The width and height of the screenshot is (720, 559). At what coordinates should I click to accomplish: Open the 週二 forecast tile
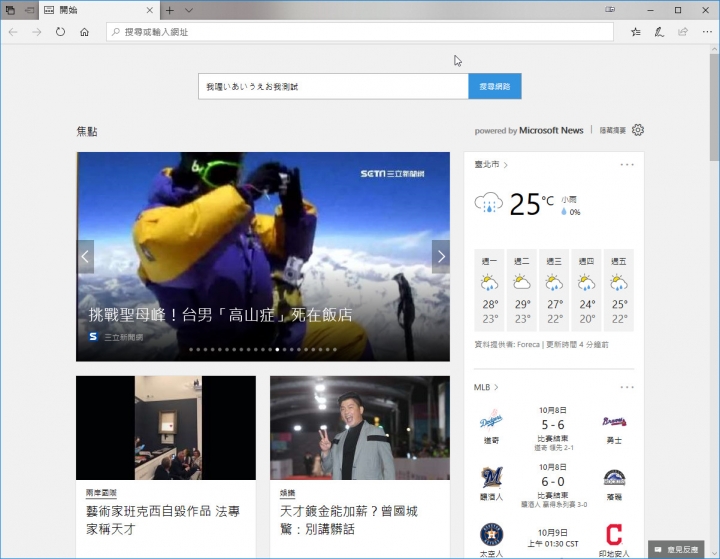522,290
